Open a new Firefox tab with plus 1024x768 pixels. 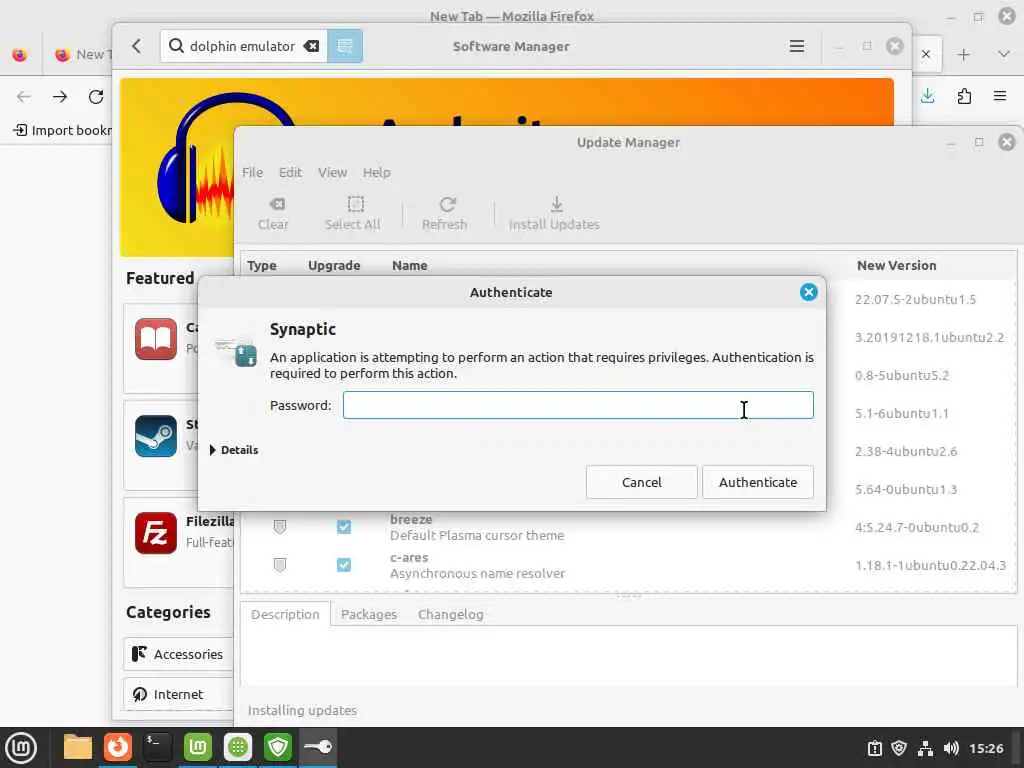(963, 54)
